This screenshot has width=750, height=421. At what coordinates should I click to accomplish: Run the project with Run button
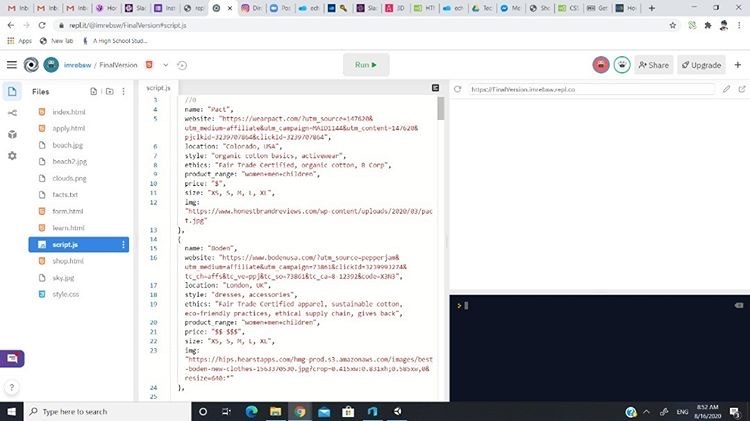(366, 65)
